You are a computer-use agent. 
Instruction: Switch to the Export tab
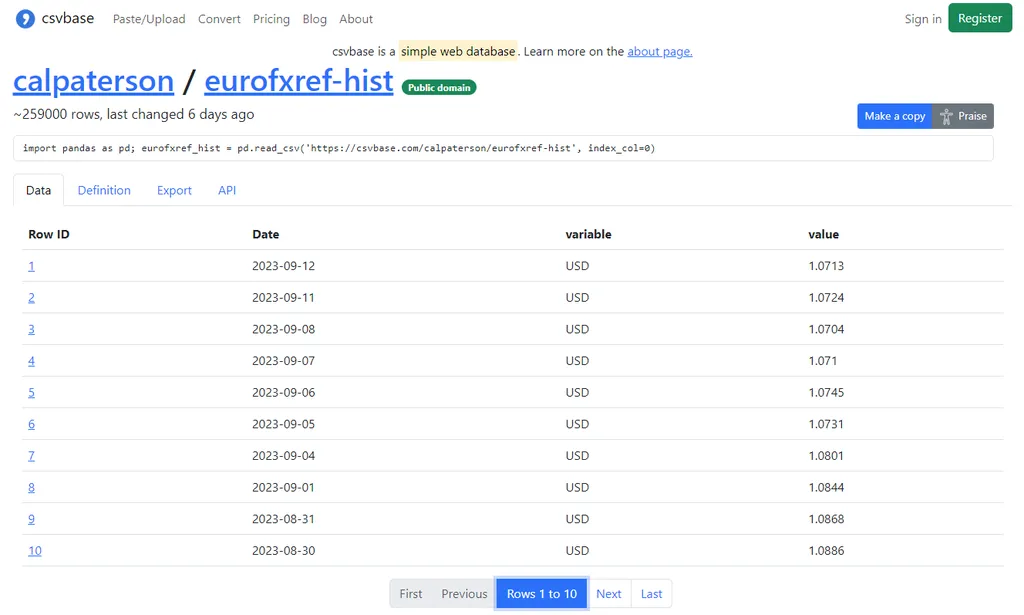pyautogui.click(x=174, y=190)
